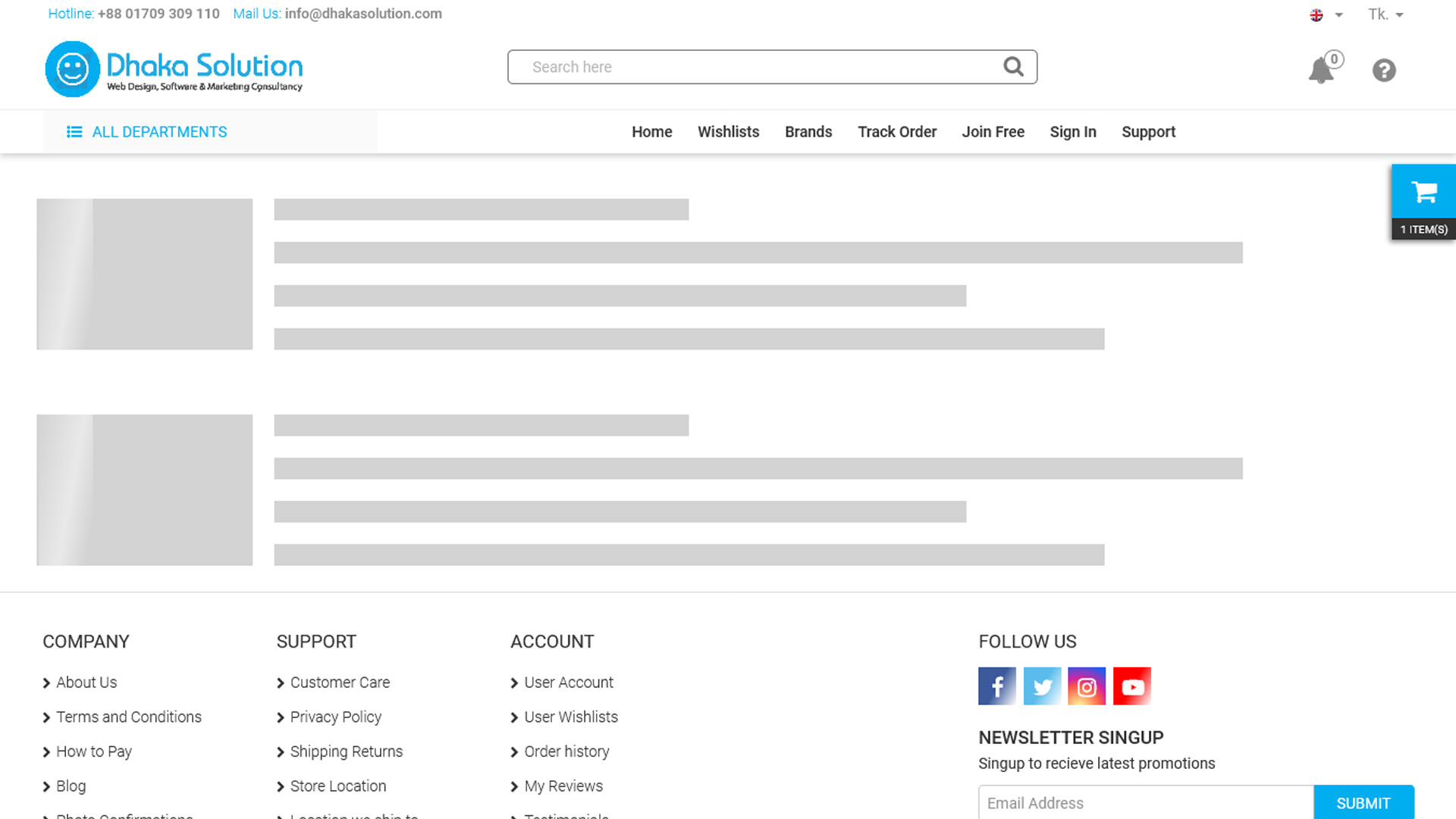Open the YouTube social icon
Viewport: 1456px width, 819px height.
tap(1132, 686)
